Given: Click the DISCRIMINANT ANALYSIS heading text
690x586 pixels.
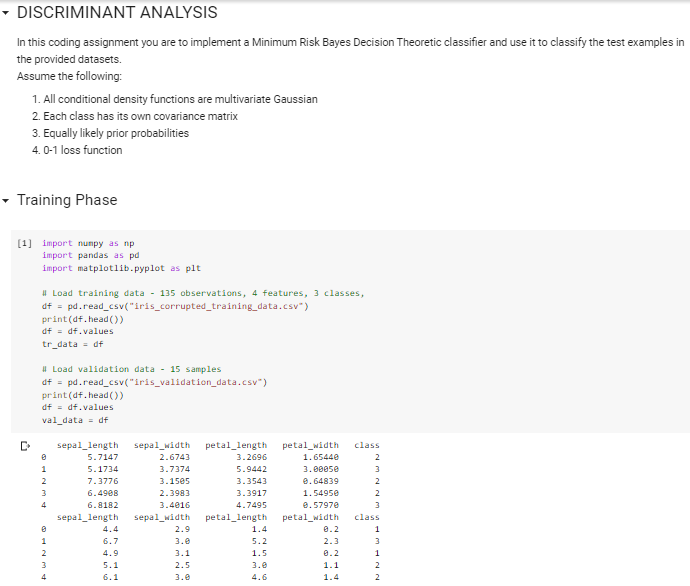Looking at the screenshot, I should (x=117, y=12).
